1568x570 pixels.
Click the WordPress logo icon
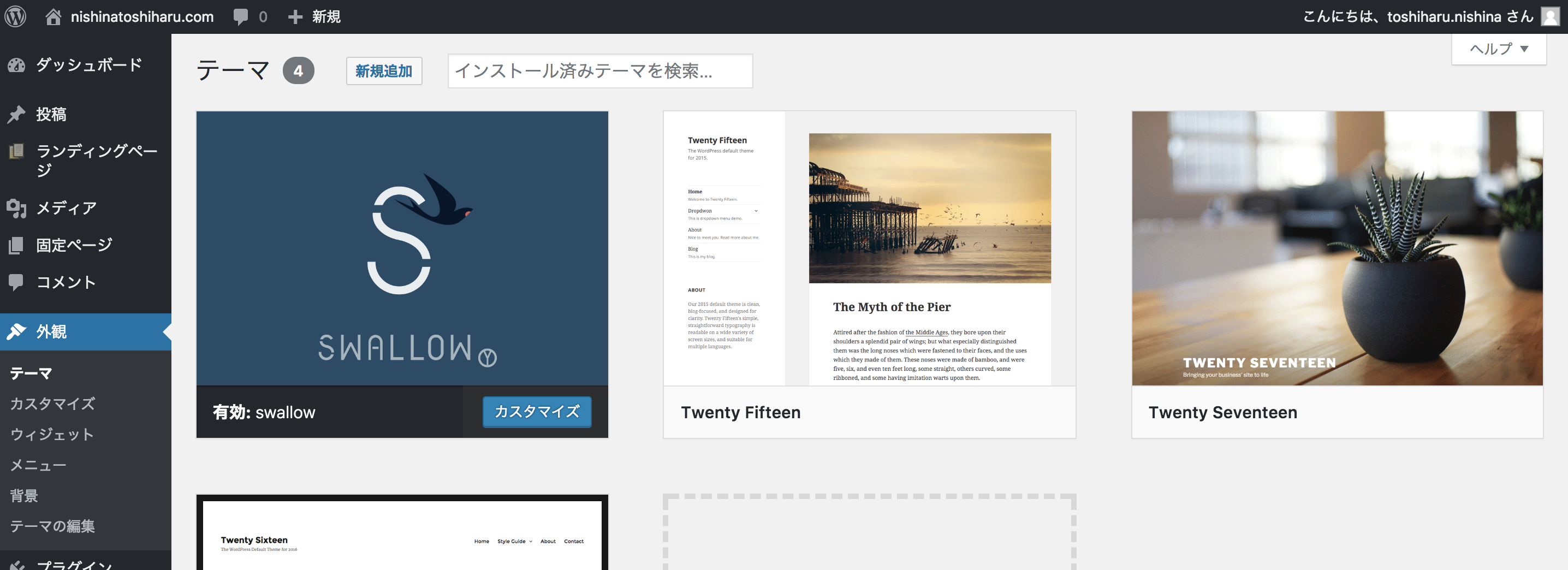(x=16, y=16)
